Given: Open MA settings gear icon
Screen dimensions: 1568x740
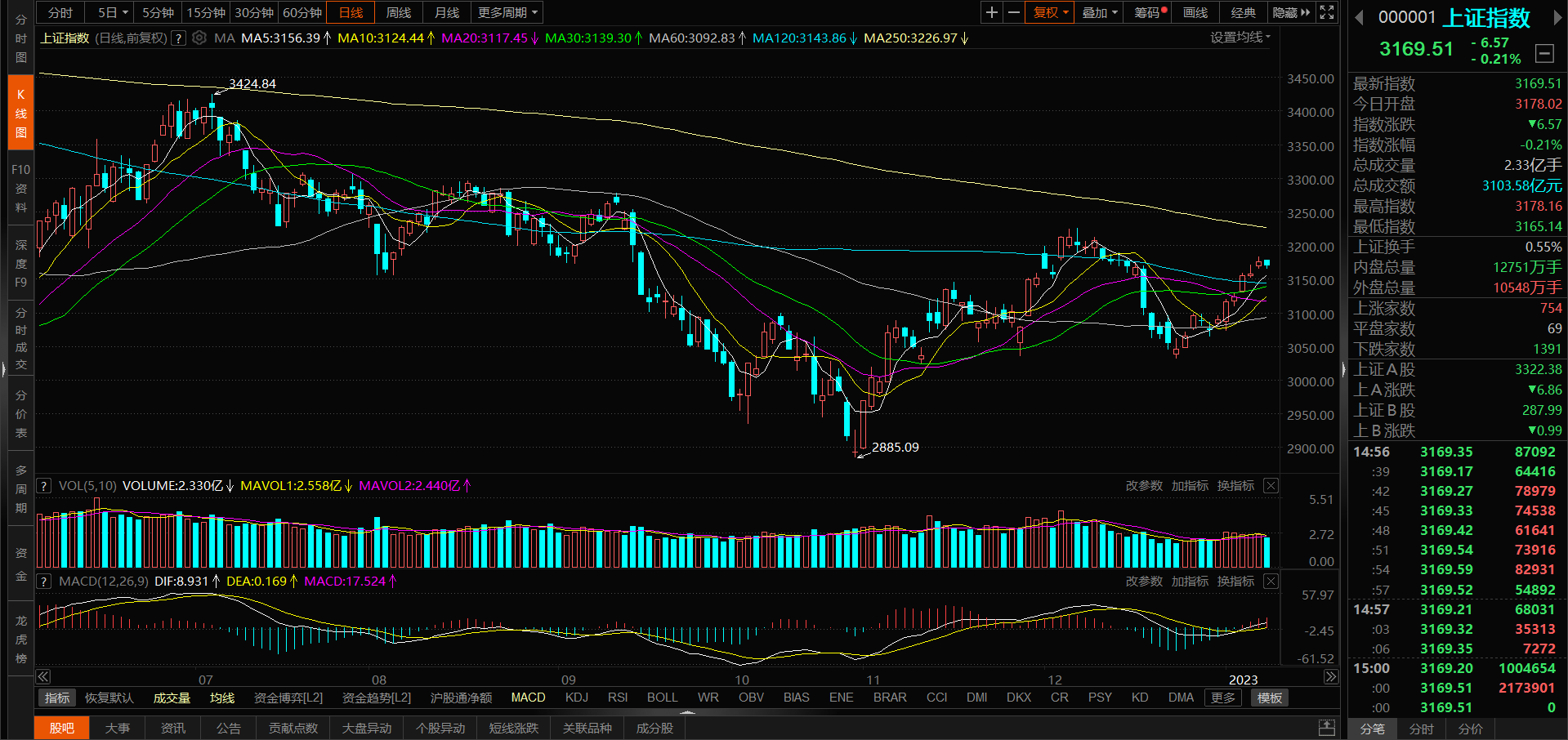Looking at the screenshot, I should (199, 38).
